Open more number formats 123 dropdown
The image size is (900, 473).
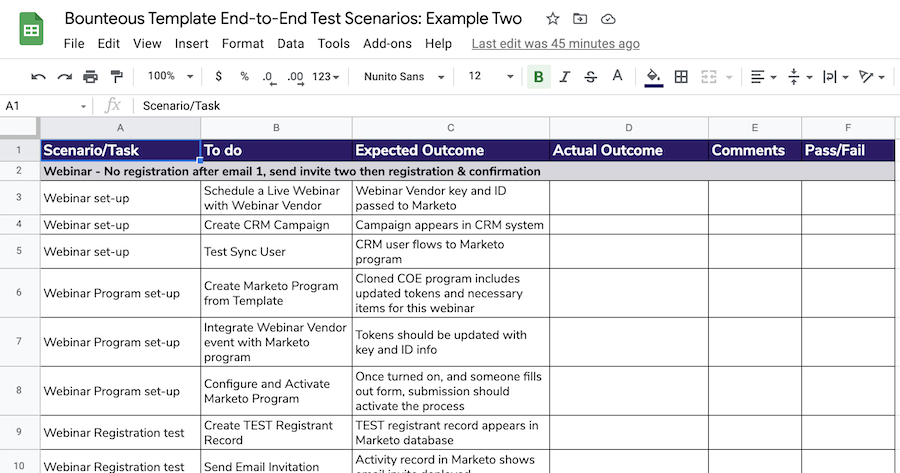pyautogui.click(x=326, y=76)
